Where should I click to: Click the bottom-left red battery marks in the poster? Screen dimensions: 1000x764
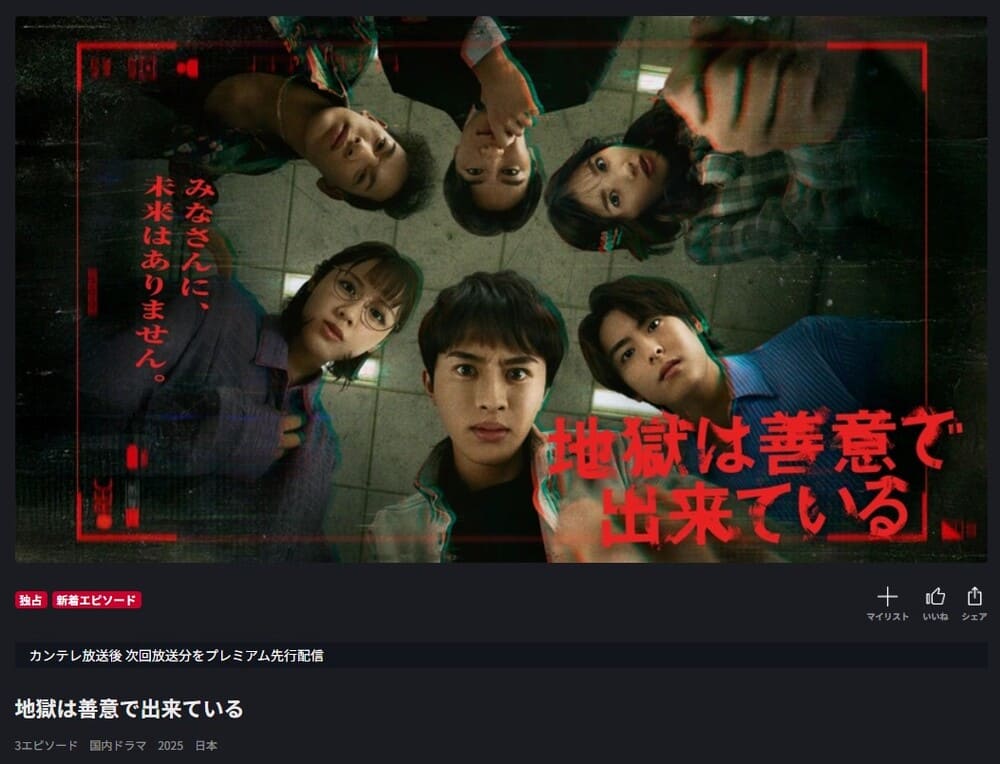(x=119, y=488)
